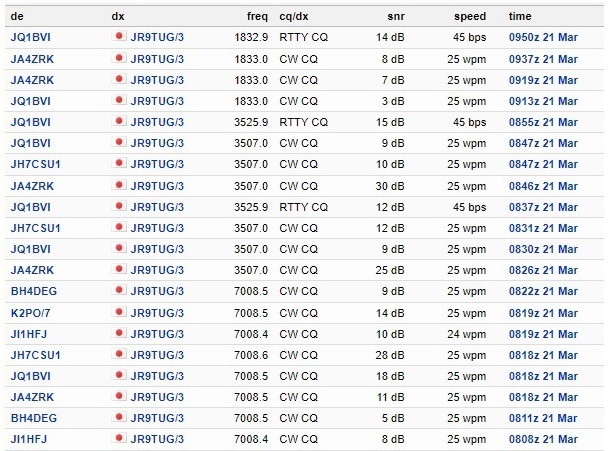Open BH4DEG link in 0811z row
This screenshot has height=451, width=610.
click(34, 418)
